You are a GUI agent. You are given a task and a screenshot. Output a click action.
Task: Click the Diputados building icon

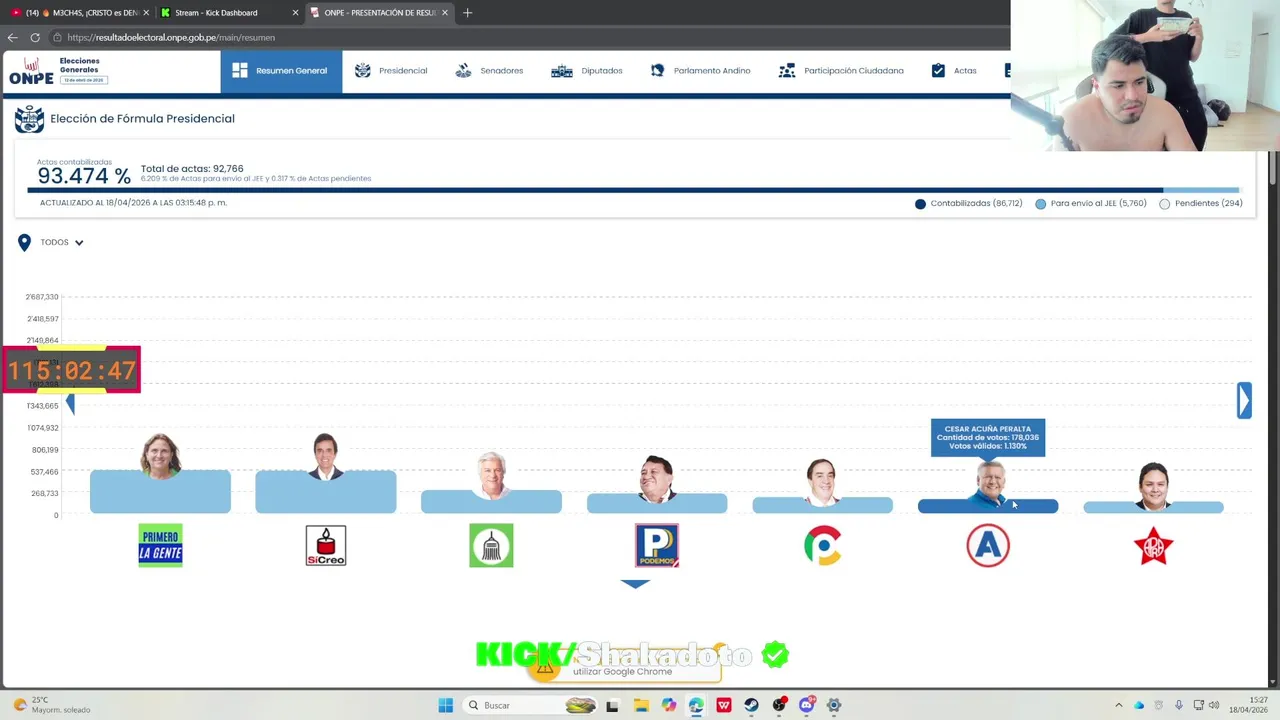click(562, 71)
